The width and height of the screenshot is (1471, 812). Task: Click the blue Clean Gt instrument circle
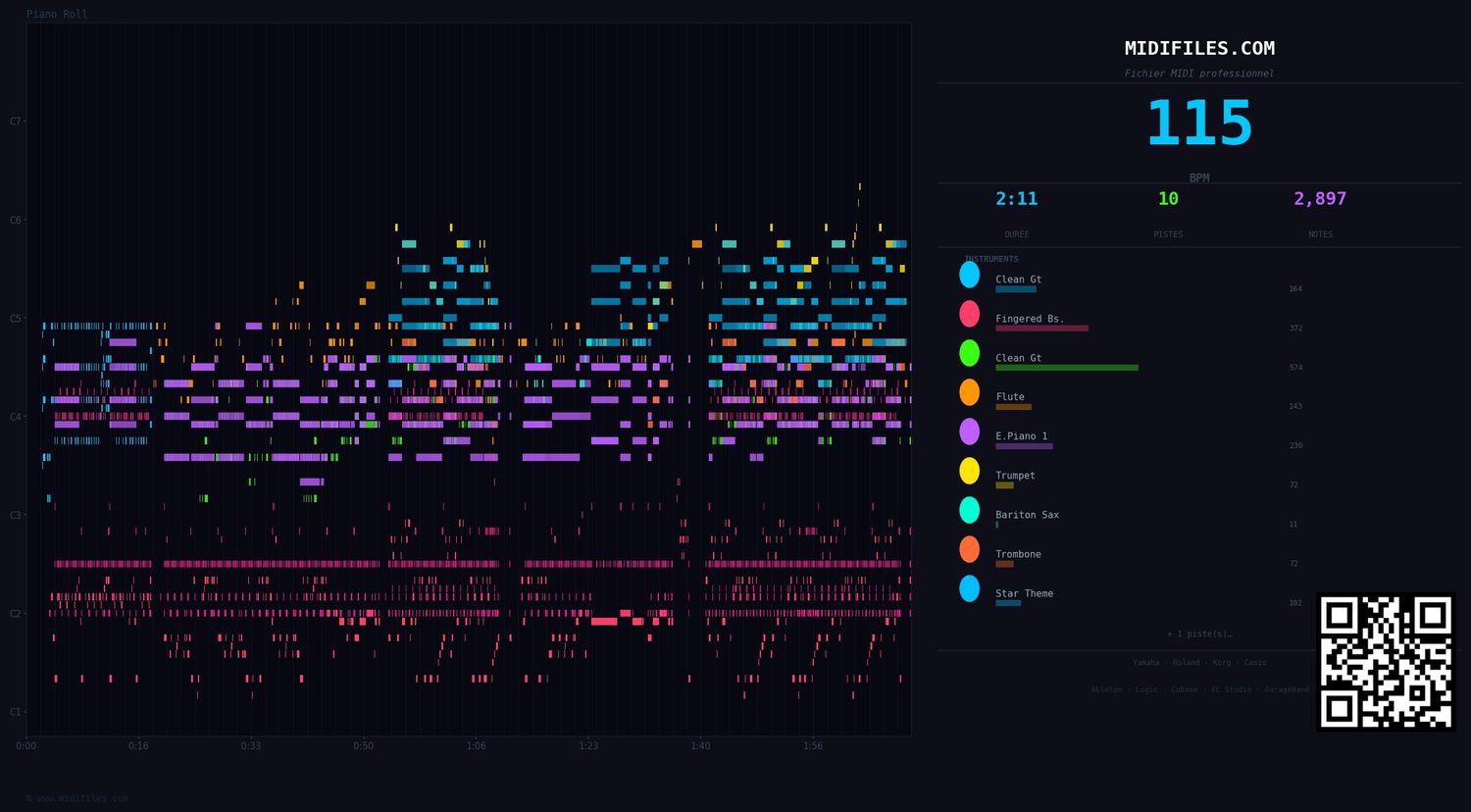969,275
